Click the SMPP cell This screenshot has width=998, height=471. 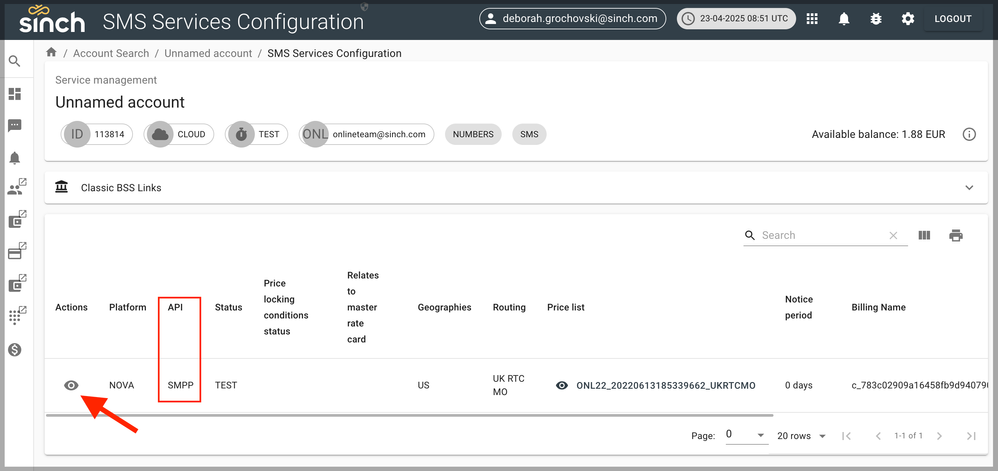(x=180, y=386)
